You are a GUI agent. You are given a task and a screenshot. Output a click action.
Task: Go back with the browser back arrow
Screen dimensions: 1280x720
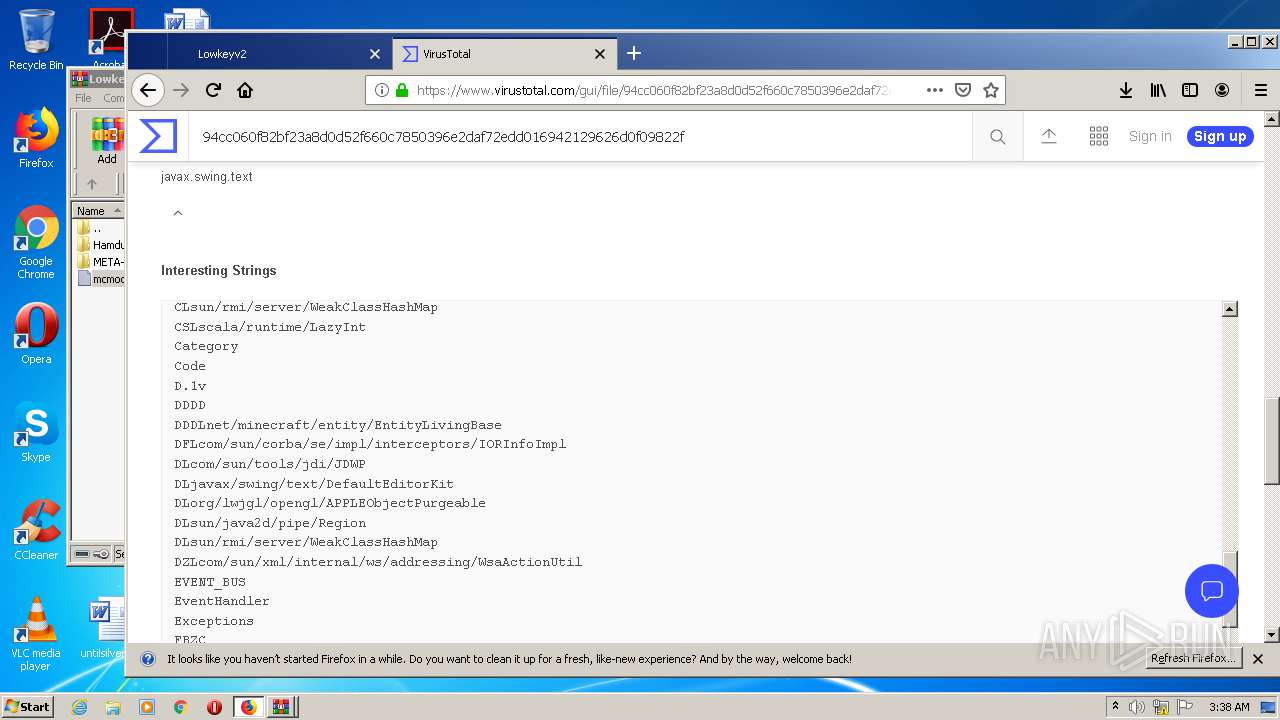[x=148, y=90]
